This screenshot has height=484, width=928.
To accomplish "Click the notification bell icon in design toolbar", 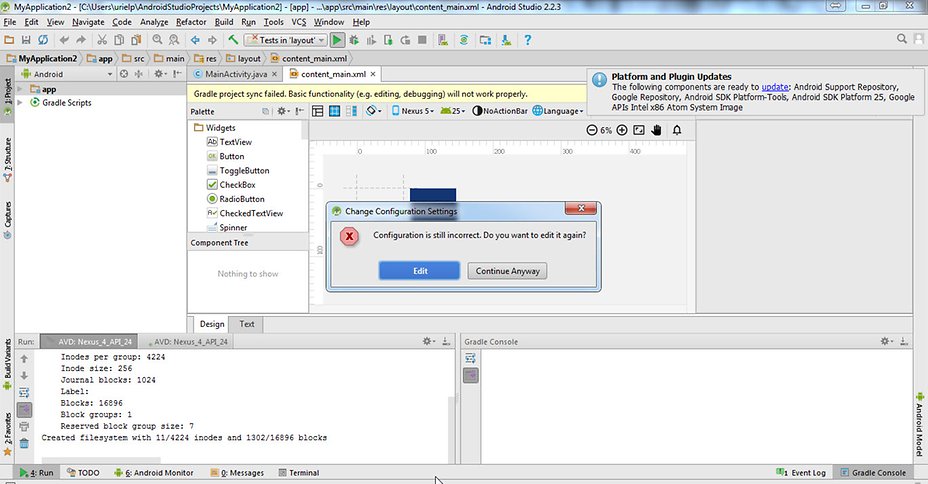I will pyautogui.click(x=677, y=130).
